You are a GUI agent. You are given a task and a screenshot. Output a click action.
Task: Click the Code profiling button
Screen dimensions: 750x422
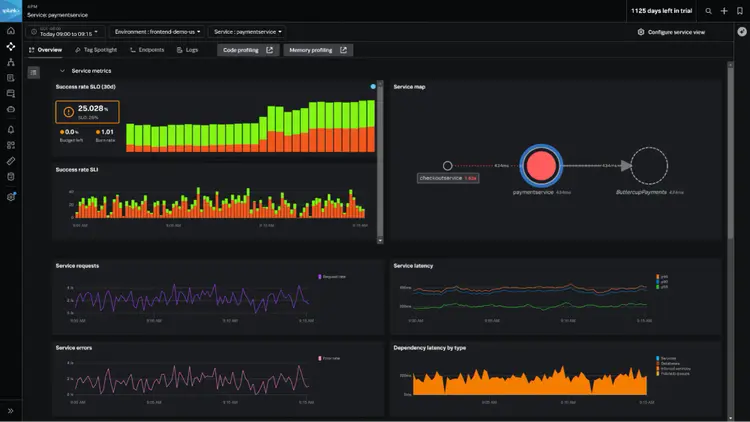(247, 50)
